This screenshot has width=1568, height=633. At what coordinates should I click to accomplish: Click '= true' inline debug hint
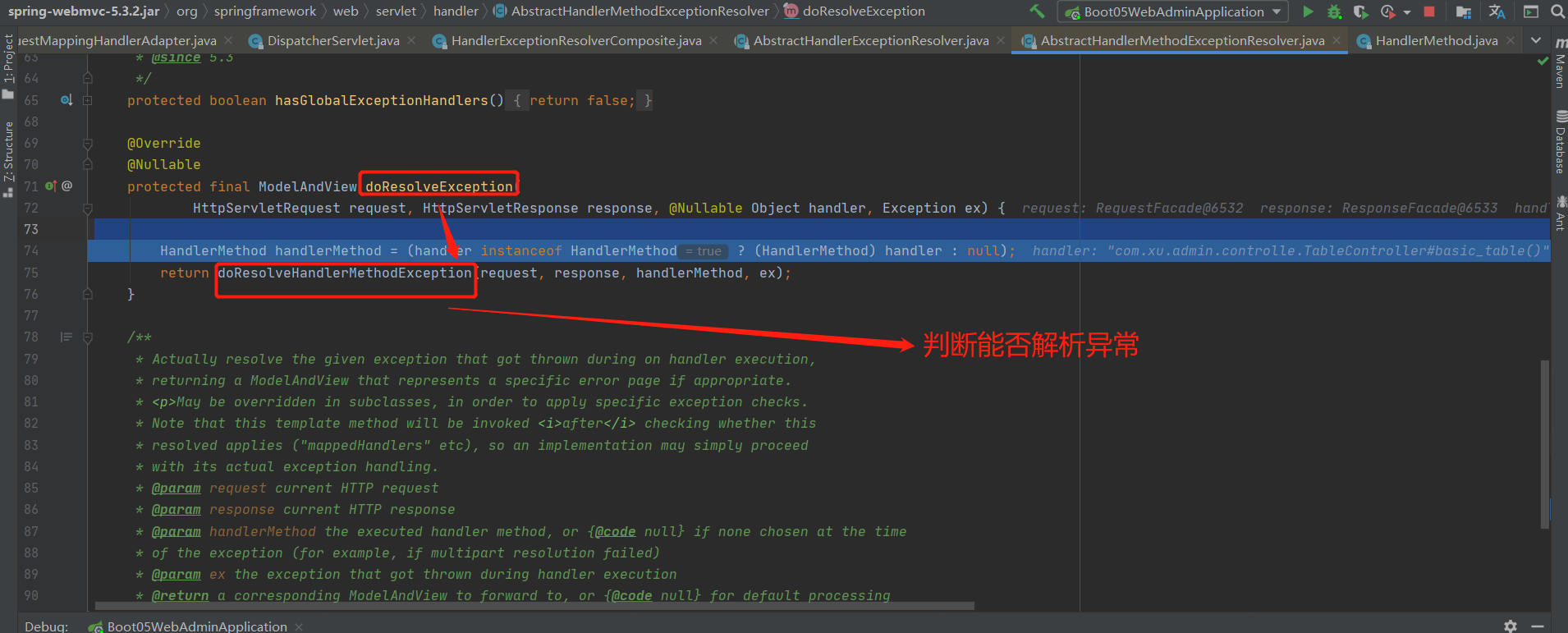coord(704,251)
